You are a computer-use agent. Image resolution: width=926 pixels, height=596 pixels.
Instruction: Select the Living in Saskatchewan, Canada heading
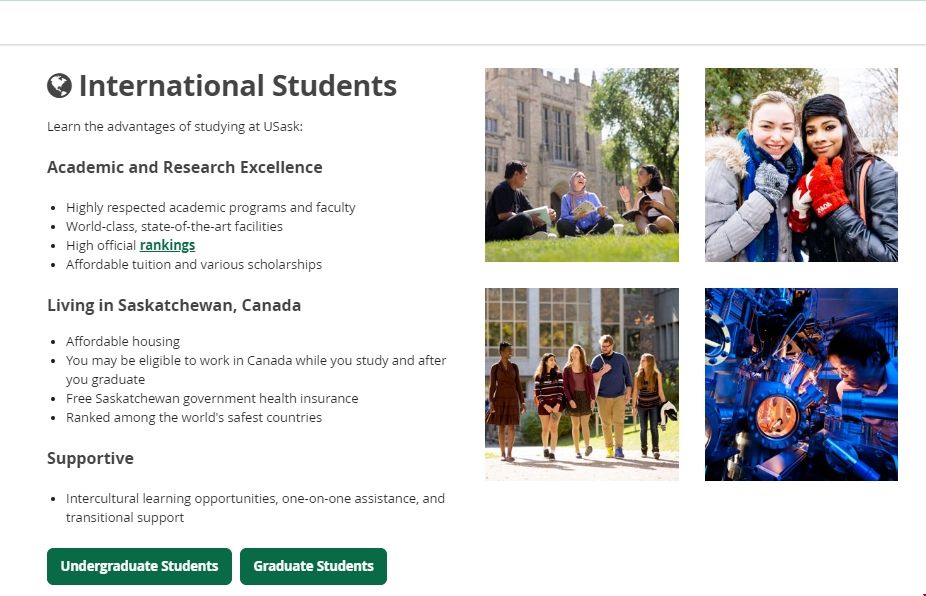tap(174, 305)
